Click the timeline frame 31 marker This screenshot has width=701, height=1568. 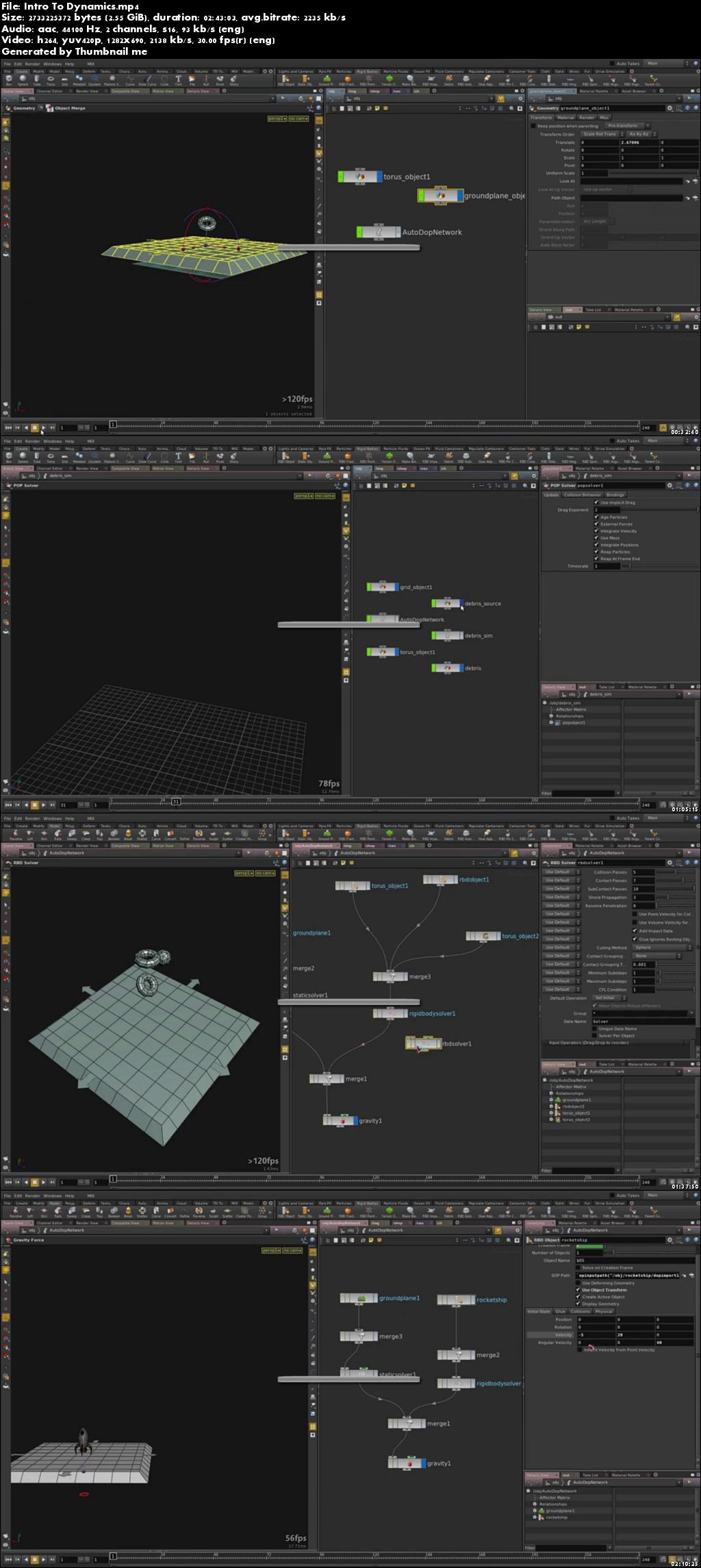tap(176, 802)
